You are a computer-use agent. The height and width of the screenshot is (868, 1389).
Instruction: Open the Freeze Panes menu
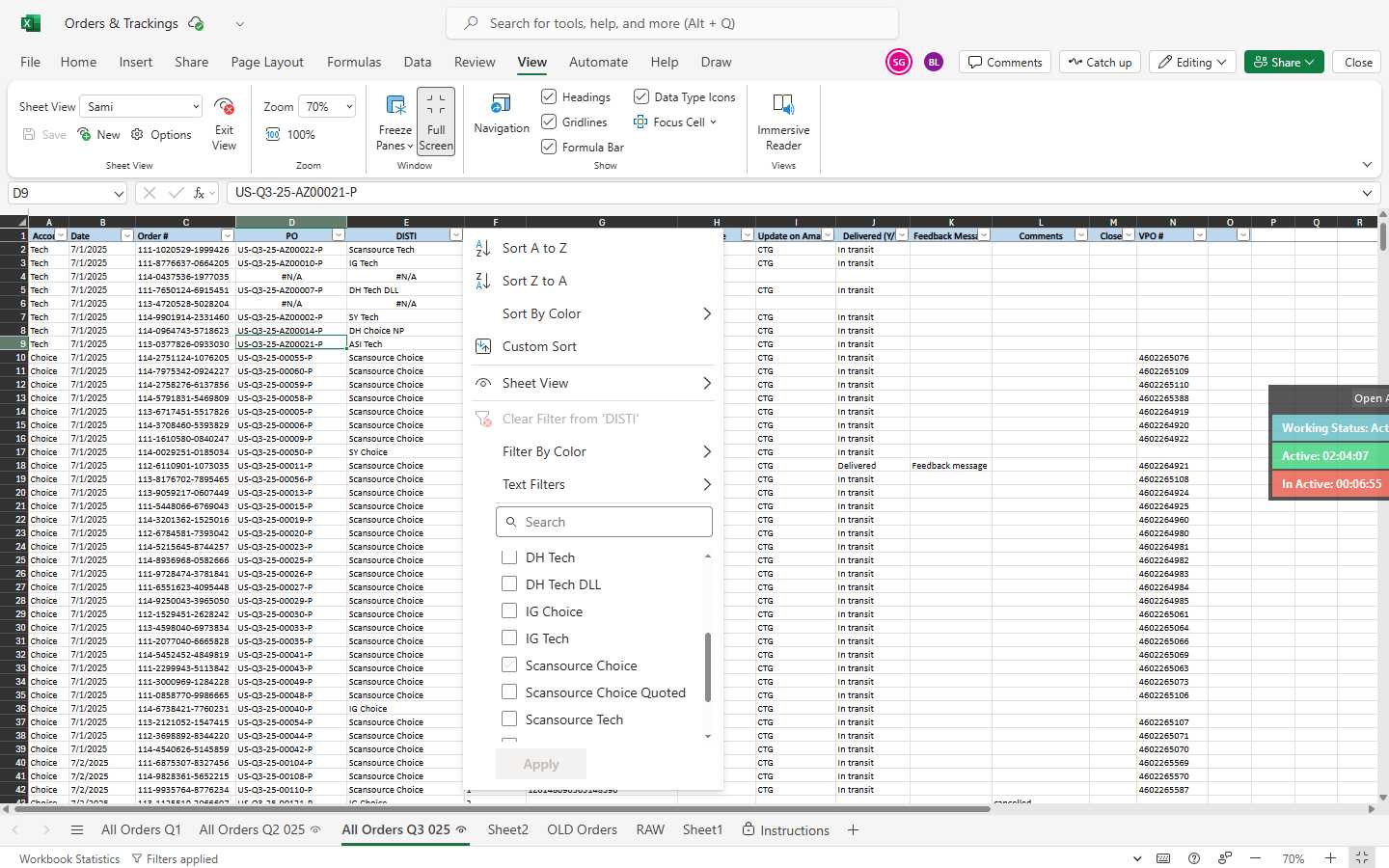pos(395,122)
